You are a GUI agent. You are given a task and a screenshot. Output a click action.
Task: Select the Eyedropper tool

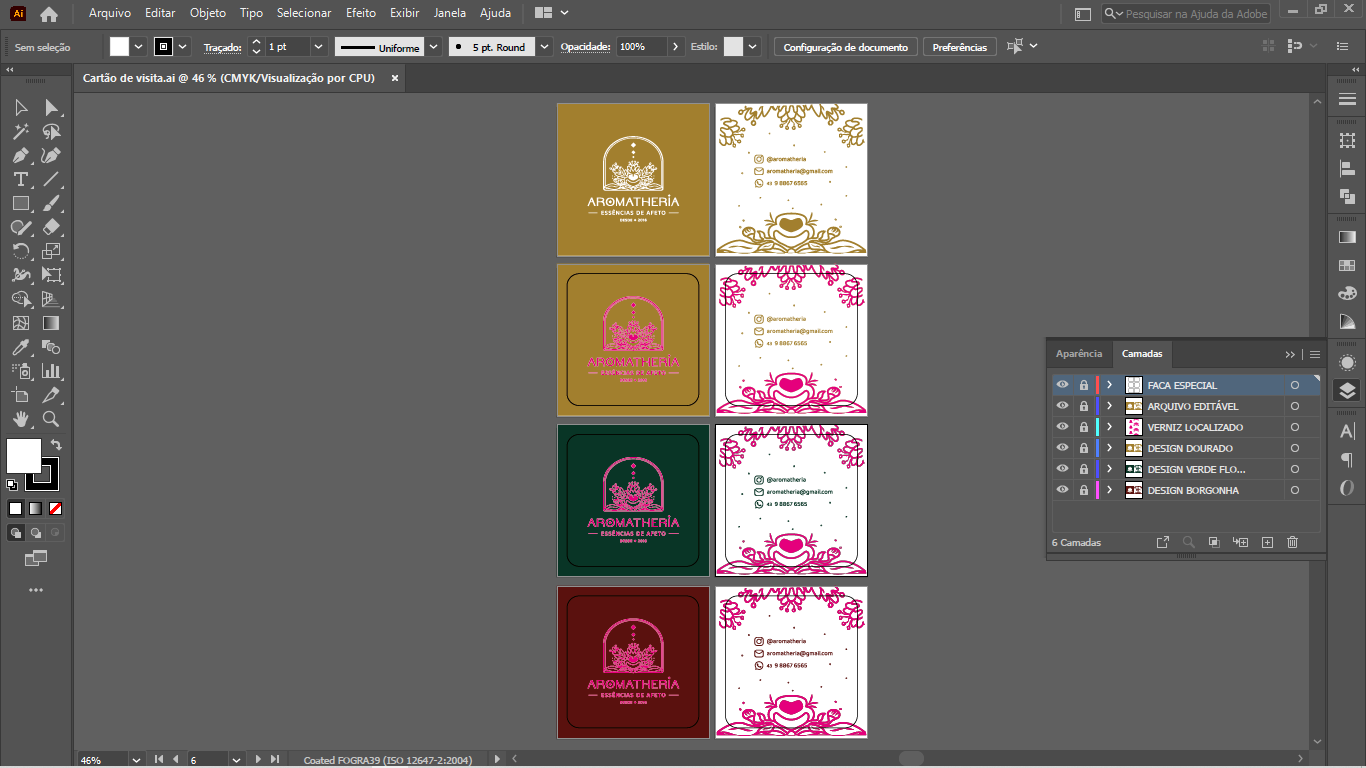click(x=20, y=347)
